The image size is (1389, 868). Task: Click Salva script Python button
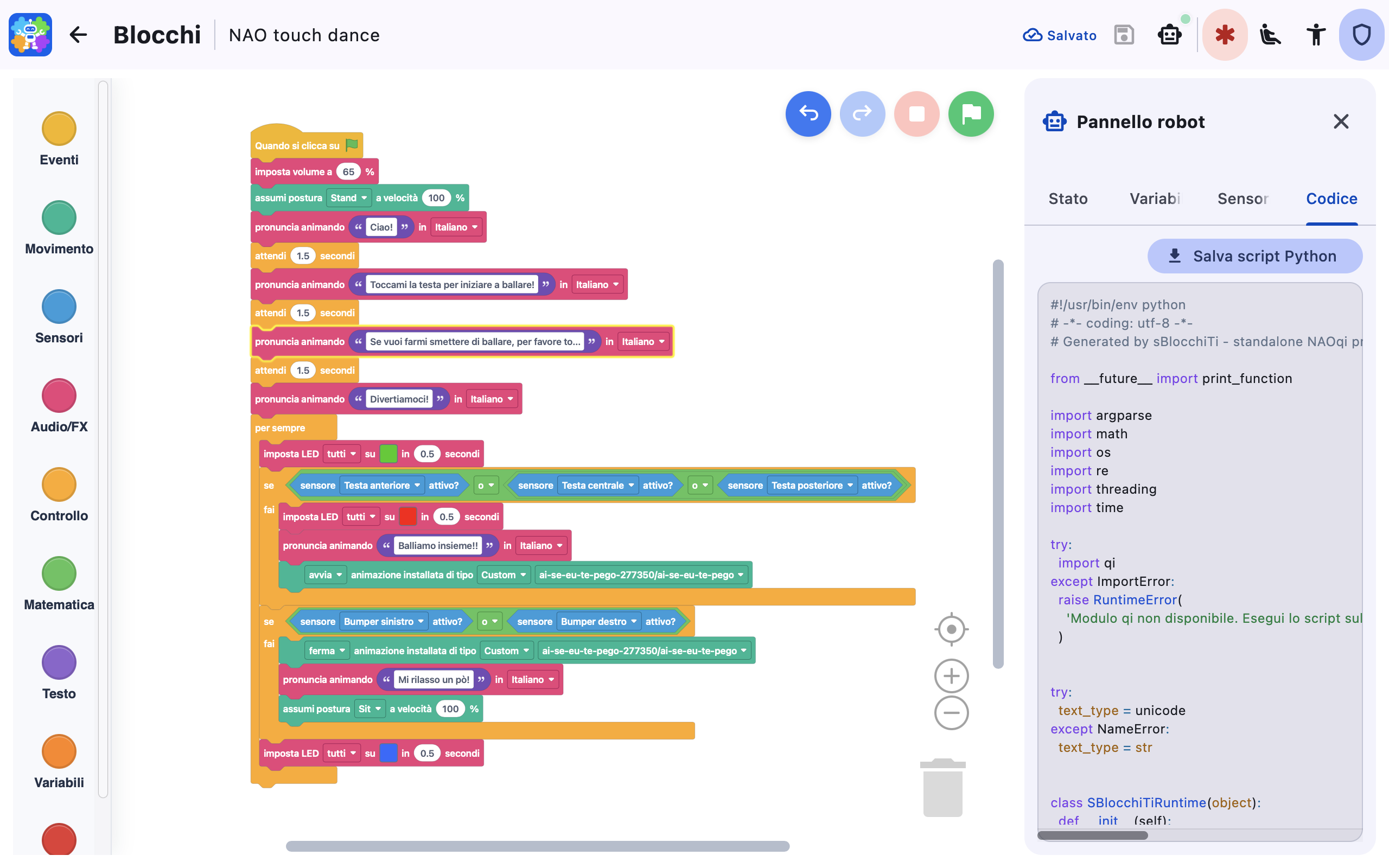coord(1254,256)
